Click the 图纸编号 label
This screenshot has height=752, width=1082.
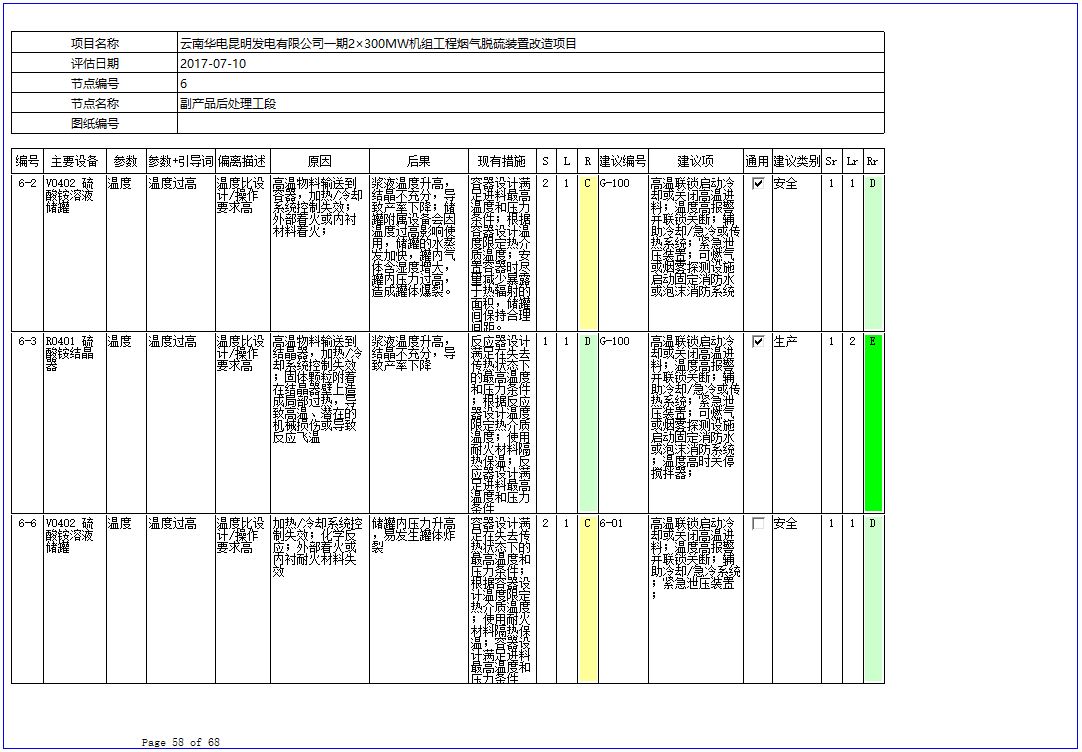pos(95,123)
